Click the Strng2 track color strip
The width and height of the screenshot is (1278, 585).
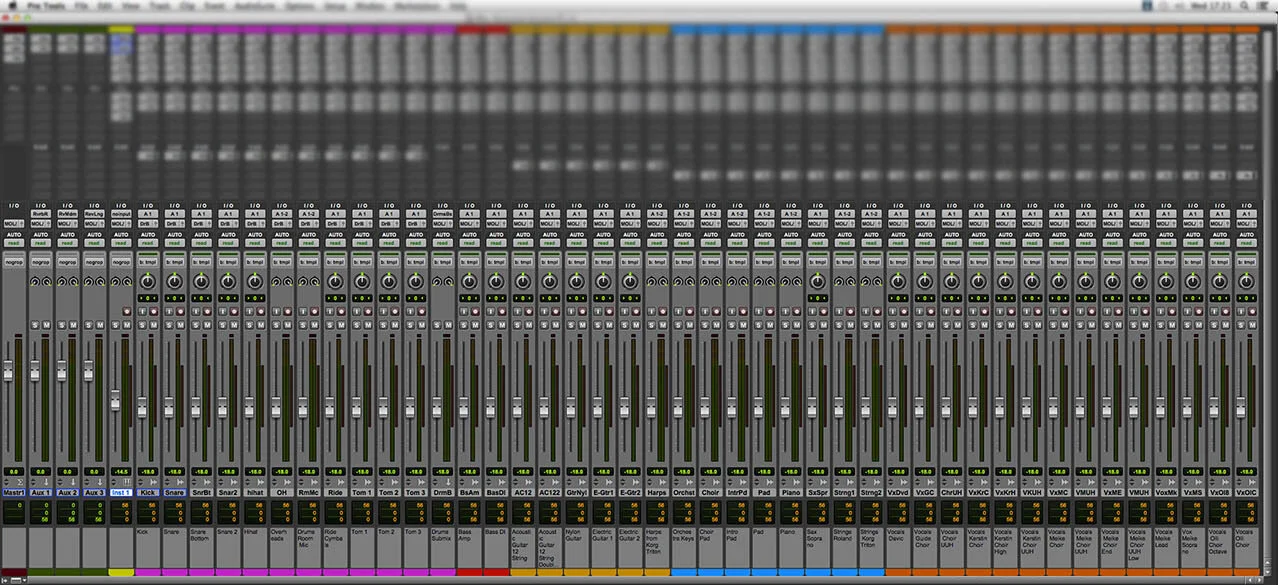click(x=872, y=572)
